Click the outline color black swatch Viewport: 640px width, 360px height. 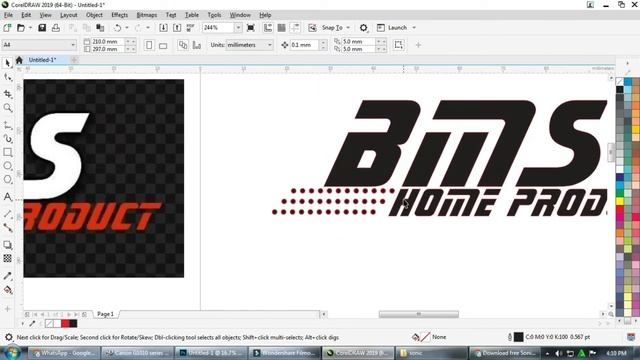pyautogui.click(x=518, y=337)
